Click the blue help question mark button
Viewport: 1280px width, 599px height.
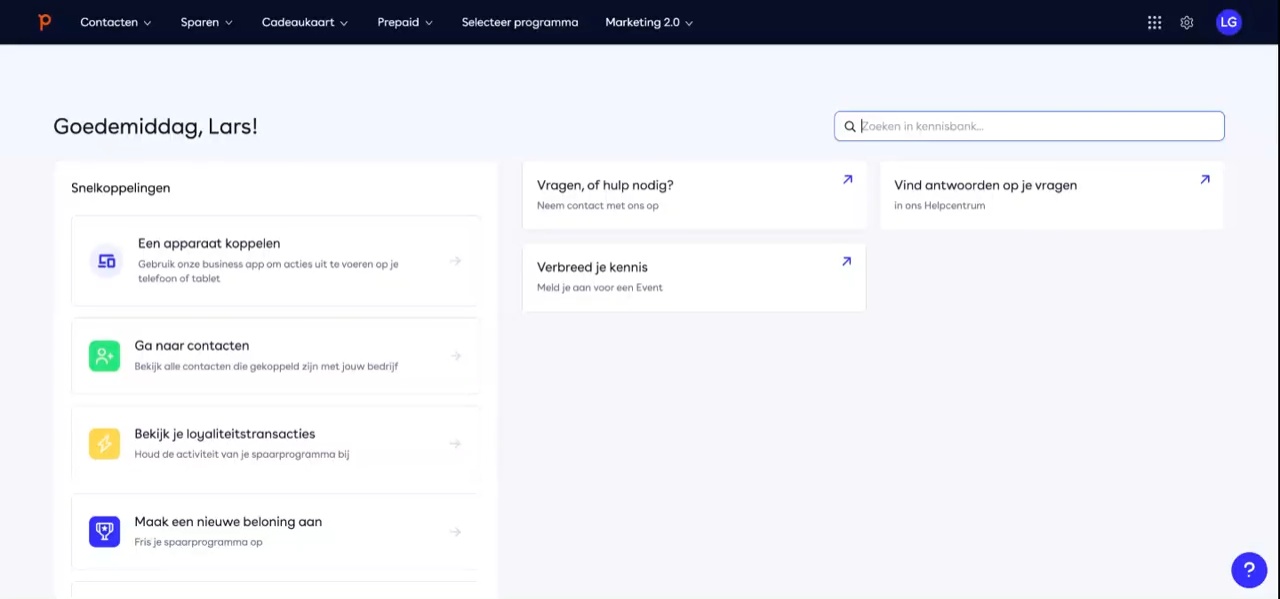[x=1249, y=570]
